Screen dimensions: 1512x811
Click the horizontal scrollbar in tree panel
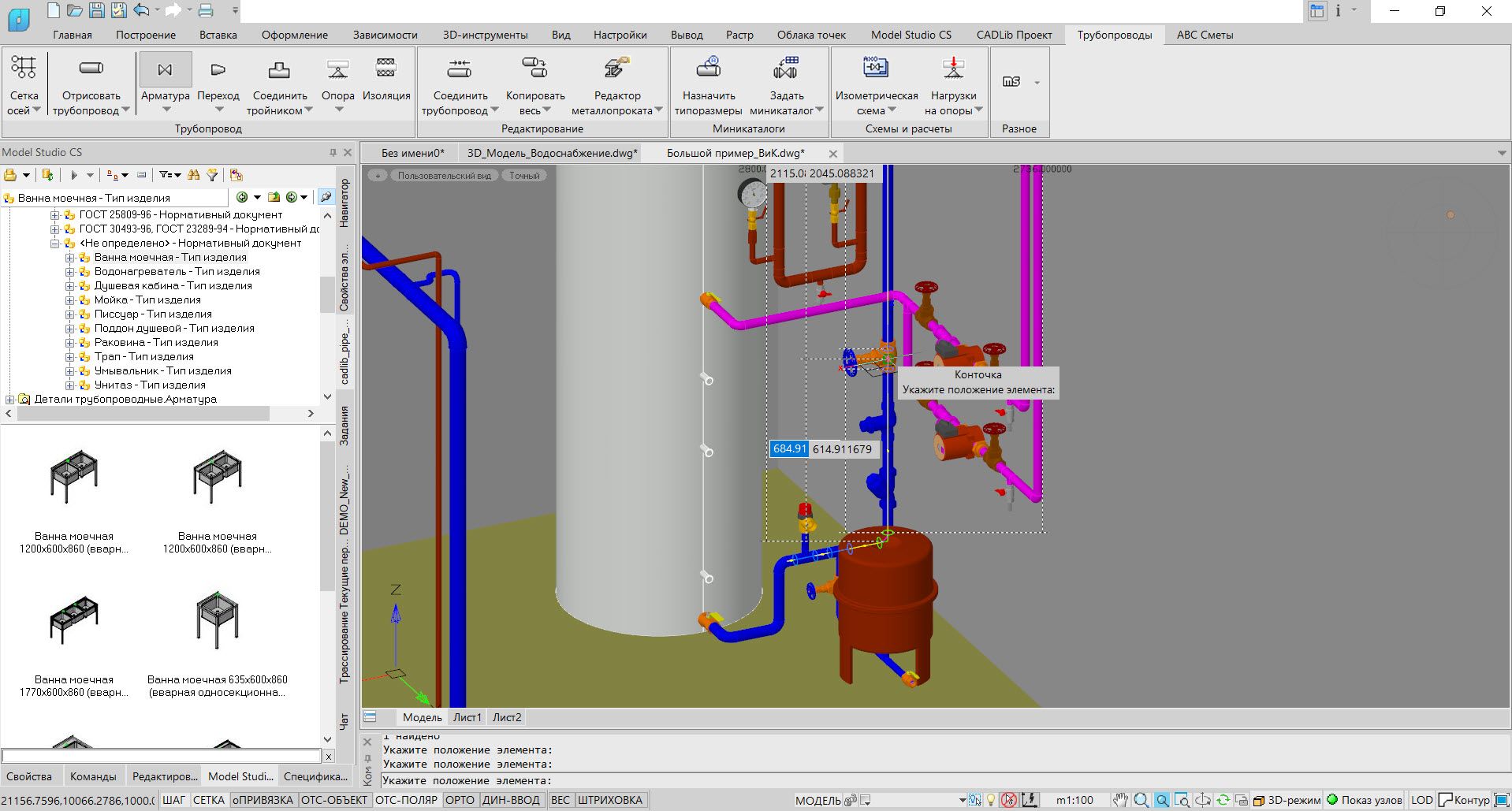[x=142, y=414]
